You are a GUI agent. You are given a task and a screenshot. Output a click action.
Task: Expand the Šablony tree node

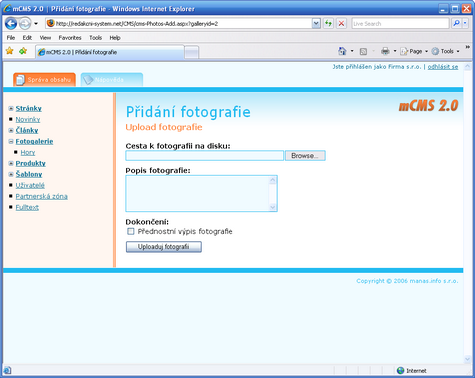pyautogui.click(x=11, y=174)
